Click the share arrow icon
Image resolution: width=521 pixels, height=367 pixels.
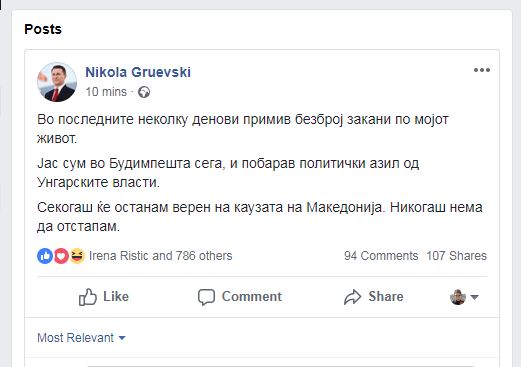tap(352, 297)
